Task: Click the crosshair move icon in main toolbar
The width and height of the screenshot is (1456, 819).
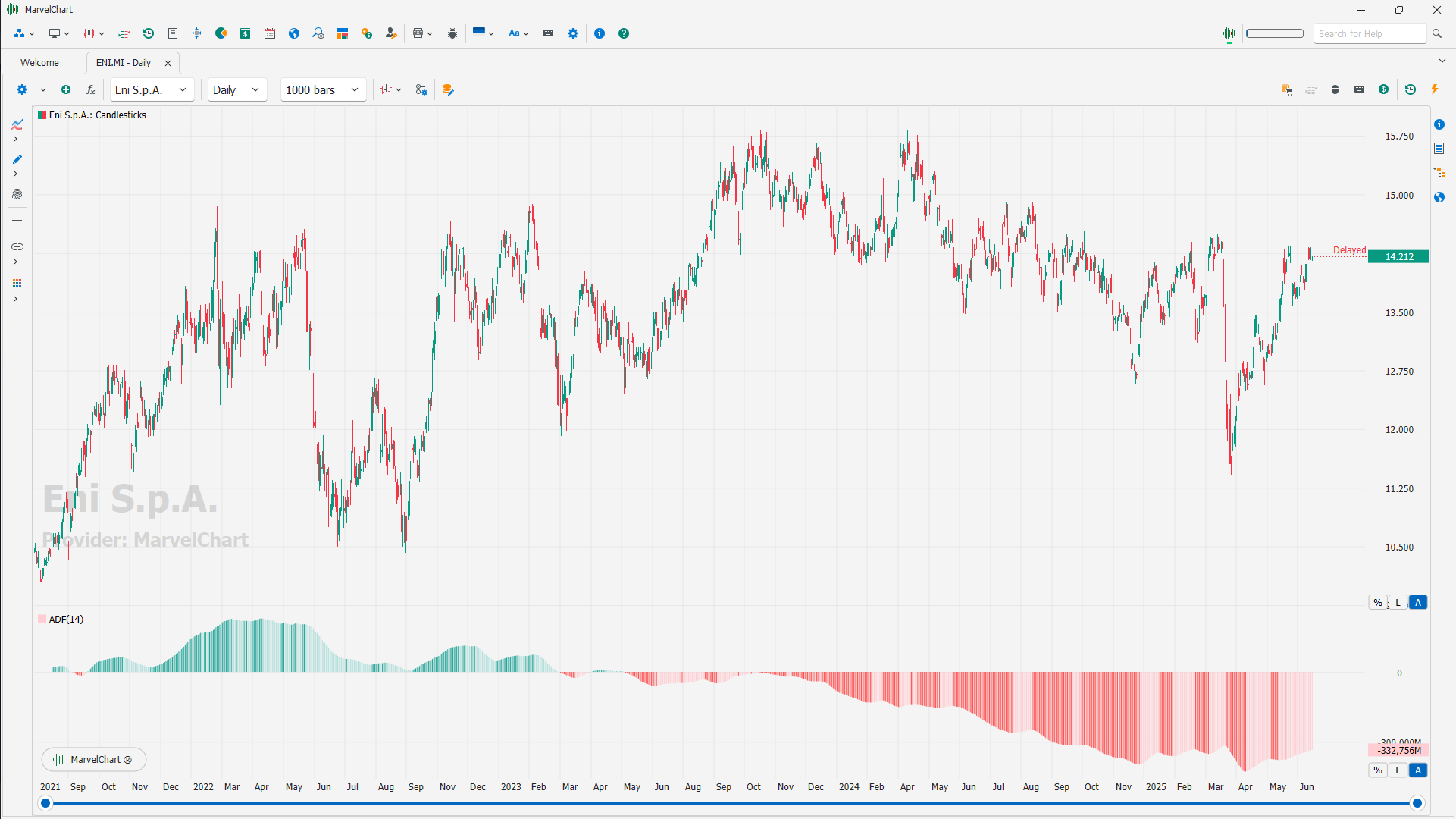Action: click(197, 33)
